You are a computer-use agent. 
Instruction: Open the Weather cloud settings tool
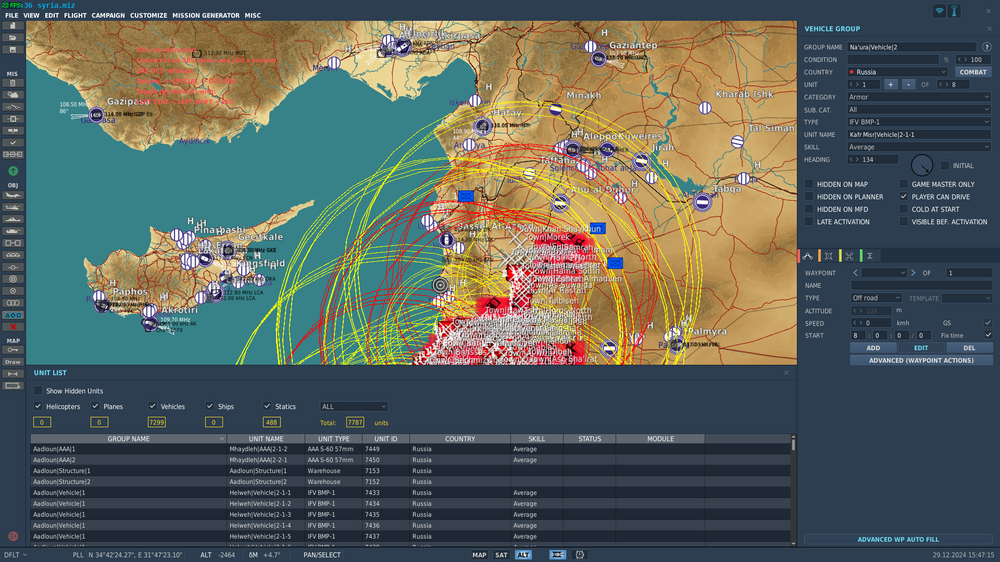coord(13,95)
